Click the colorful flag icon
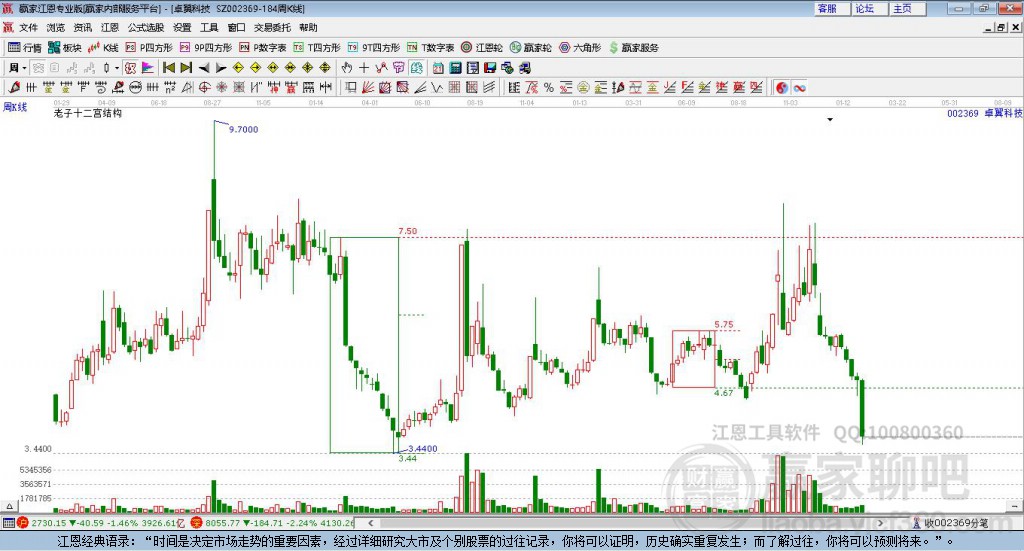This screenshot has height=551, width=1024. 148,68
